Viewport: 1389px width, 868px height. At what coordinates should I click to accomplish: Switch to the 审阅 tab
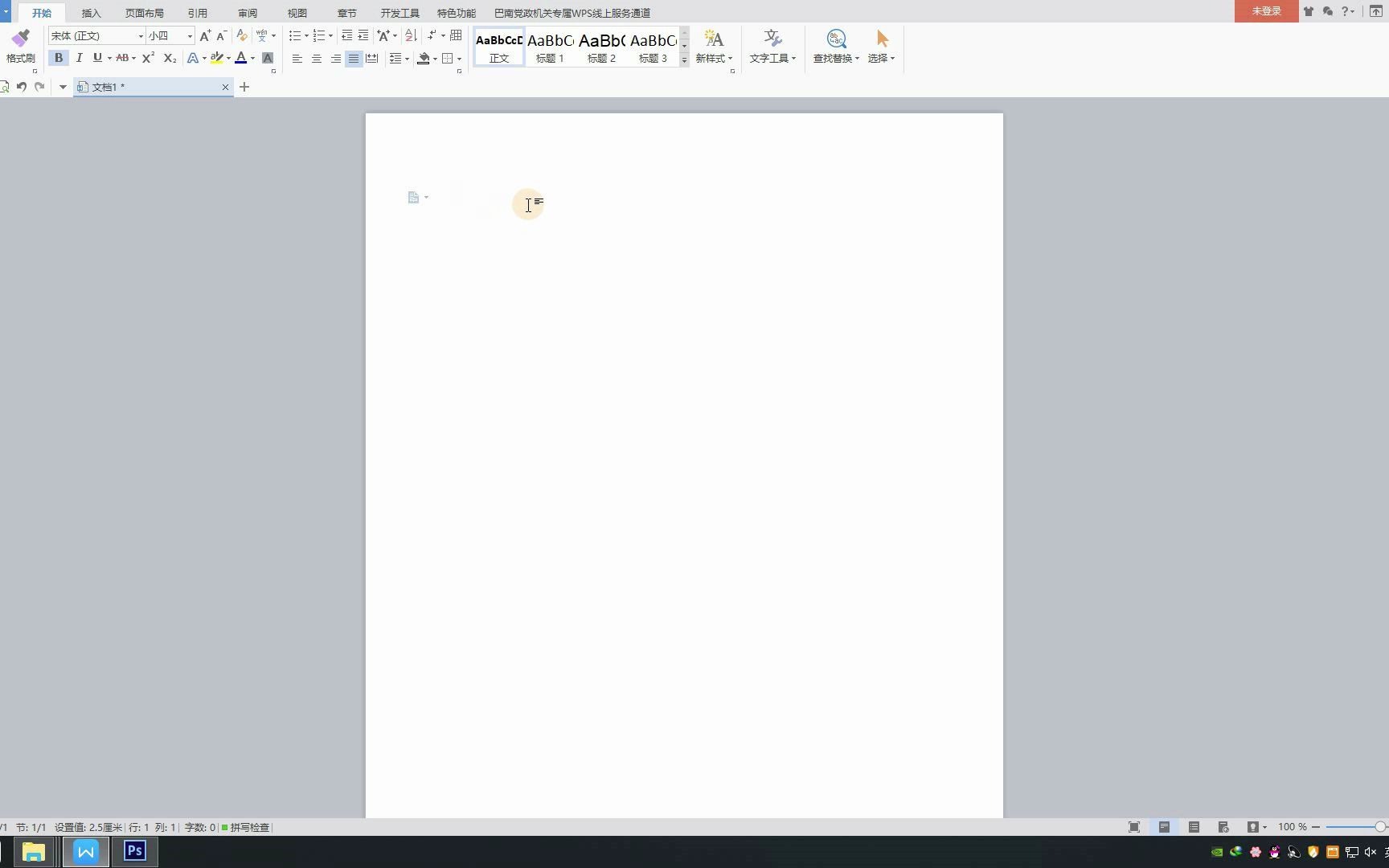click(x=248, y=13)
